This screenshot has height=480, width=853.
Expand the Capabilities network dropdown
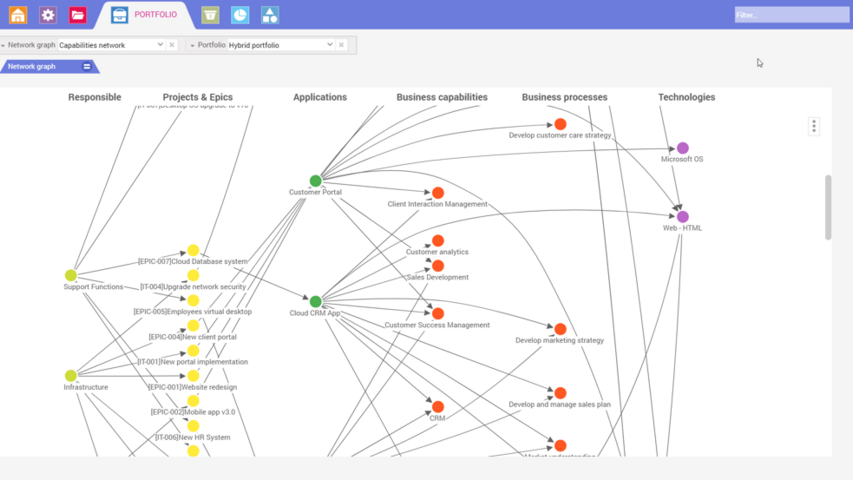coord(160,45)
